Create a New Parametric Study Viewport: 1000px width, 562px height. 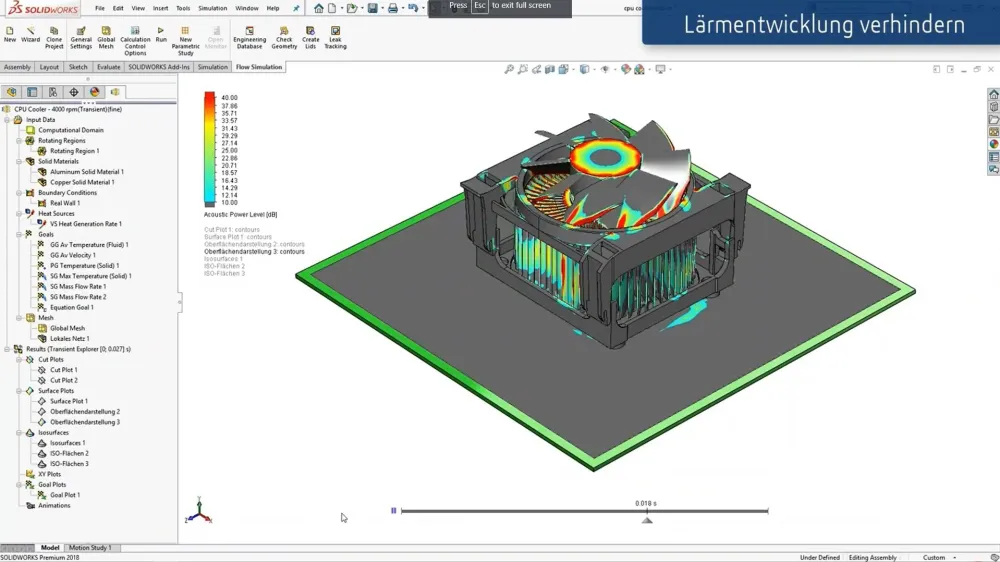point(186,41)
